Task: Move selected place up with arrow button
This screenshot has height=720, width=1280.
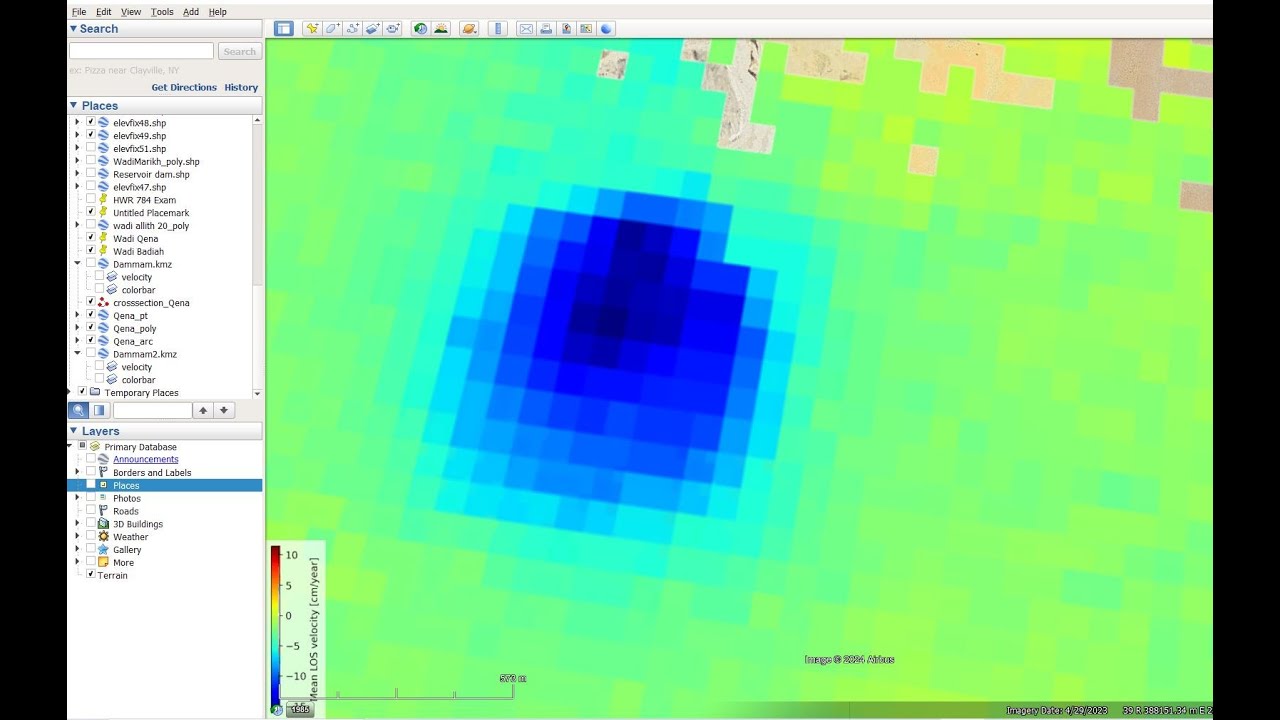Action: (203, 410)
